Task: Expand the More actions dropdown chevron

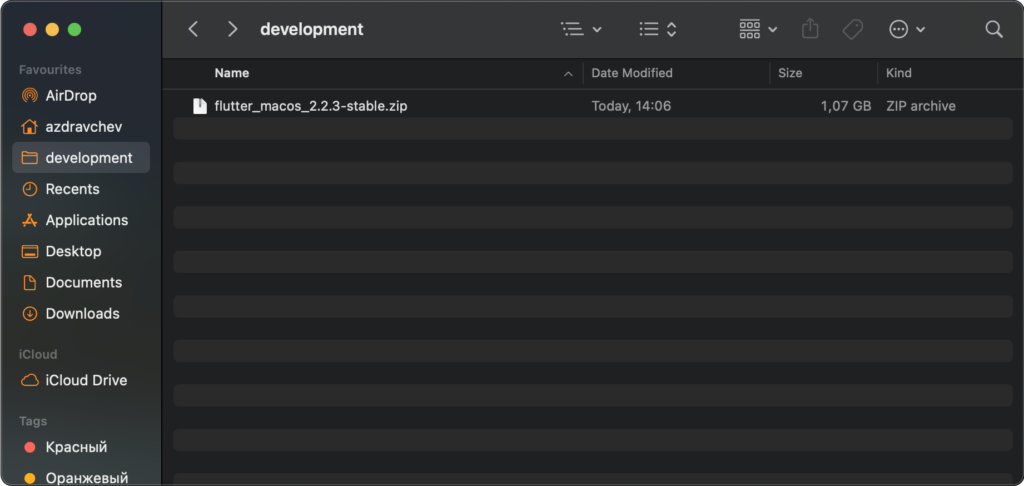Action: 921,30
